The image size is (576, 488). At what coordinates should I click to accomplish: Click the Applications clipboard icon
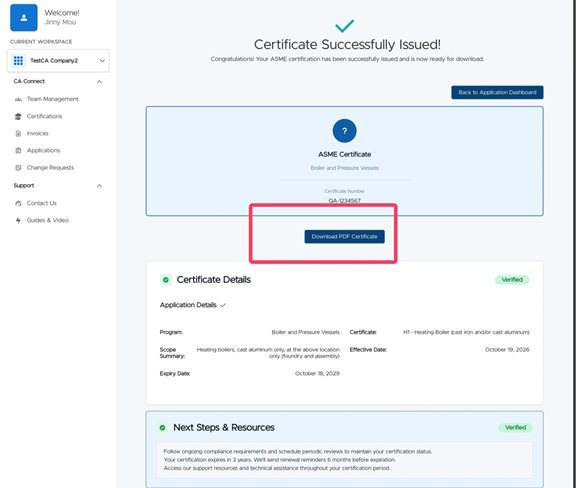(x=18, y=150)
